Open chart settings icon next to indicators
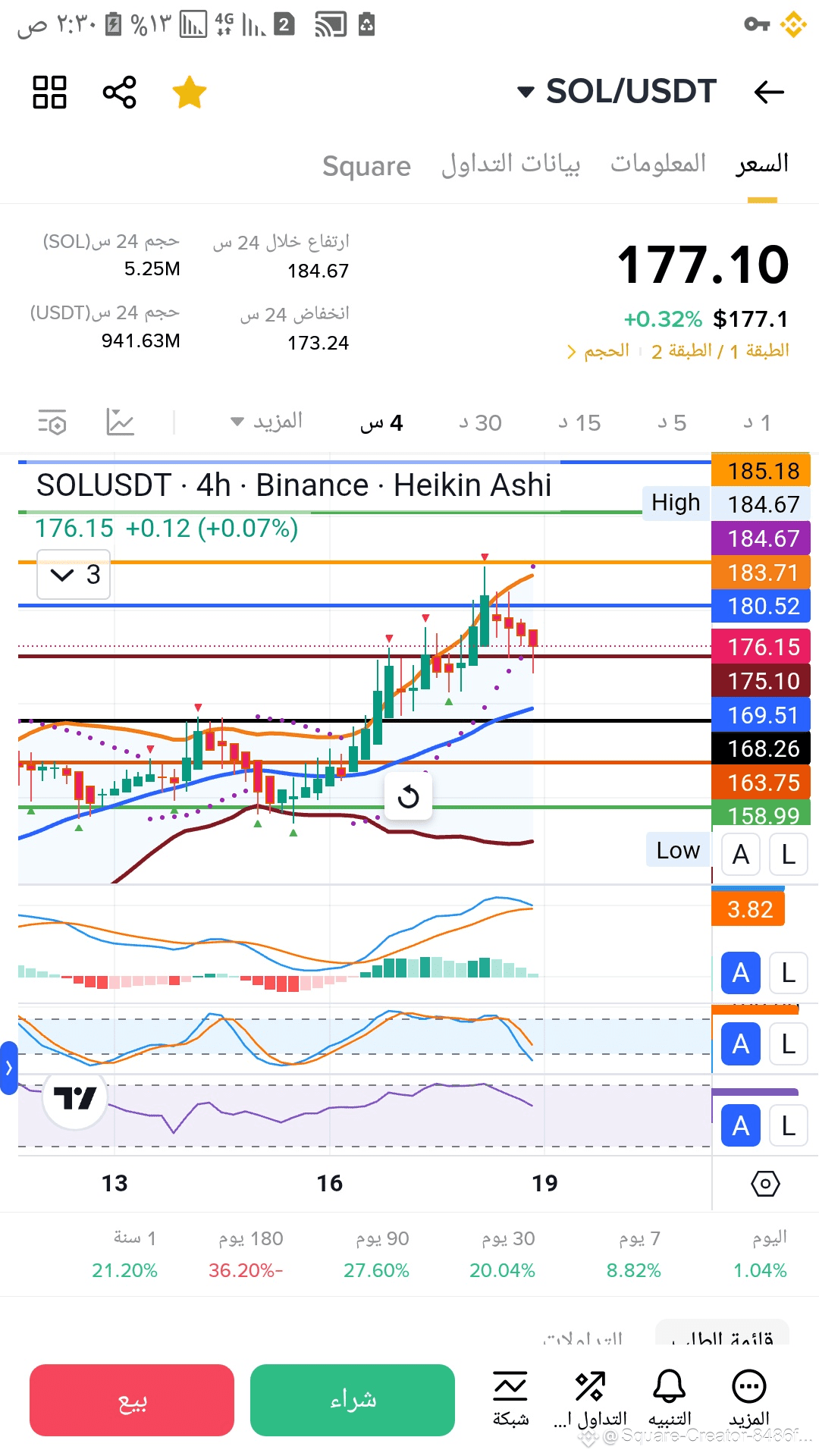 (52, 422)
